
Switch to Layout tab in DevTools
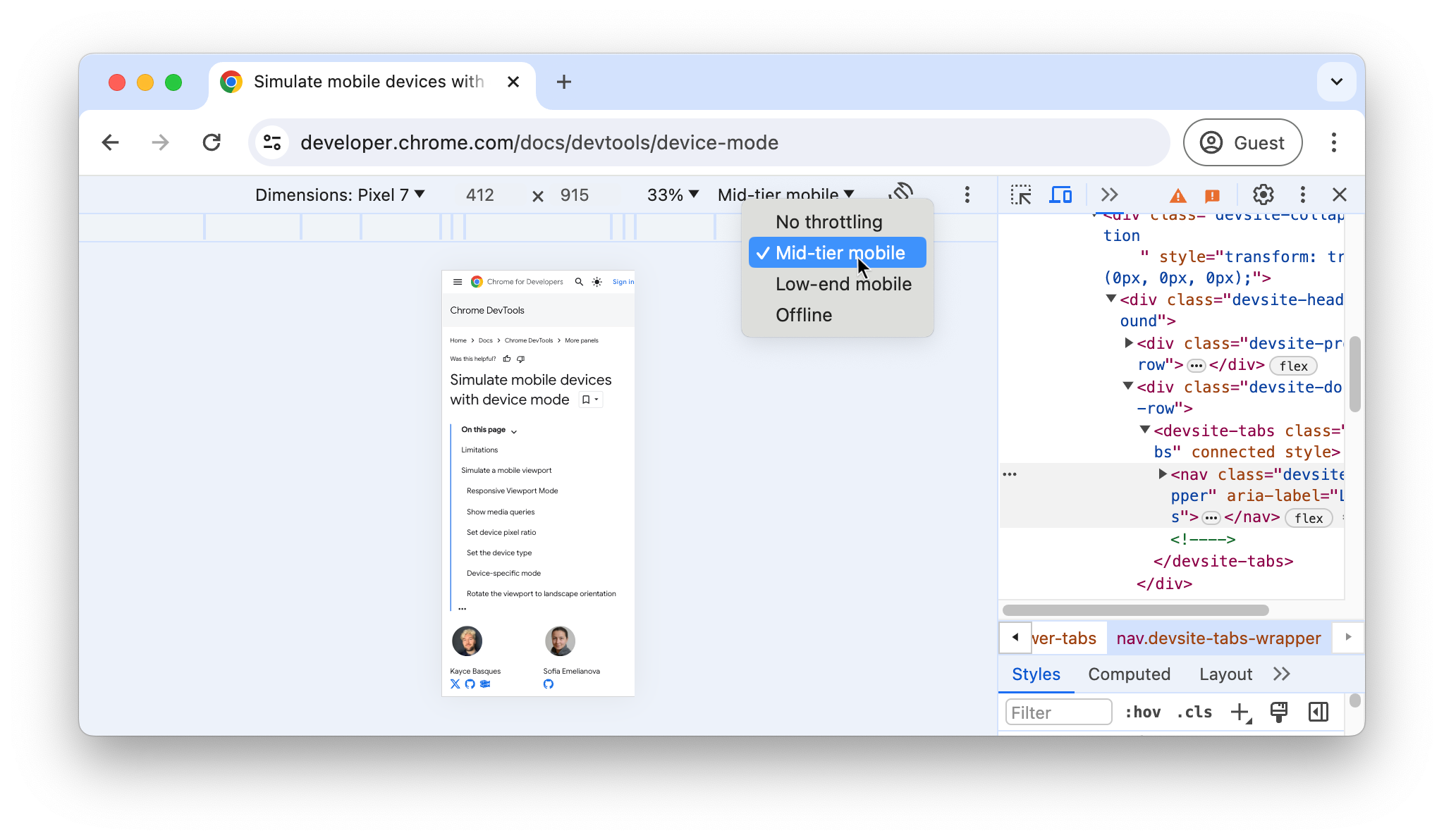pyautogui.click(x=1225, y=674)
